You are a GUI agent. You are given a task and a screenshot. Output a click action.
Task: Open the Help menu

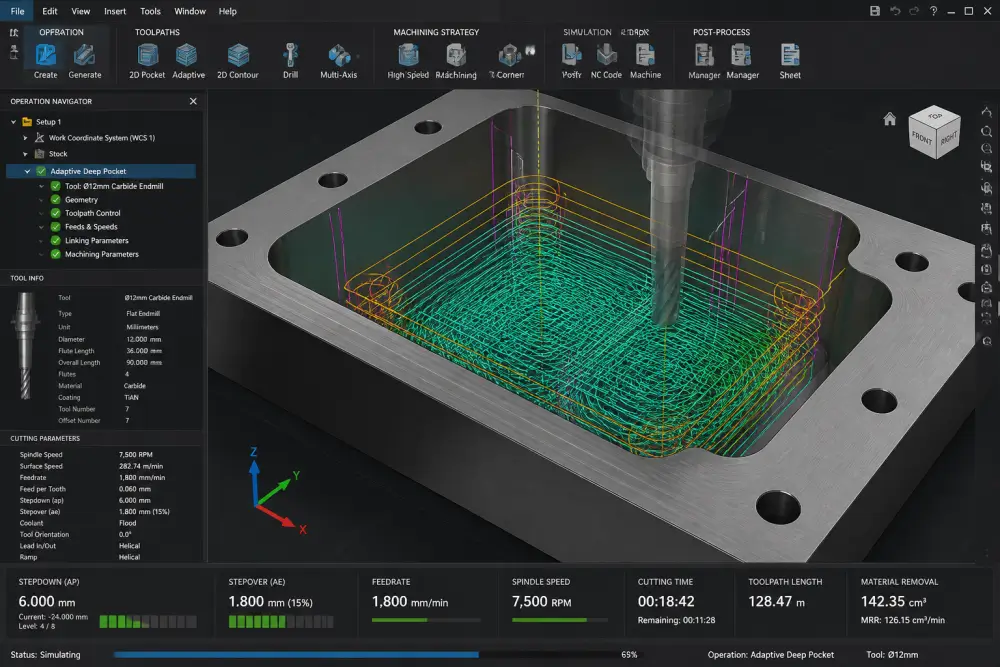click(x=228, y=11)
